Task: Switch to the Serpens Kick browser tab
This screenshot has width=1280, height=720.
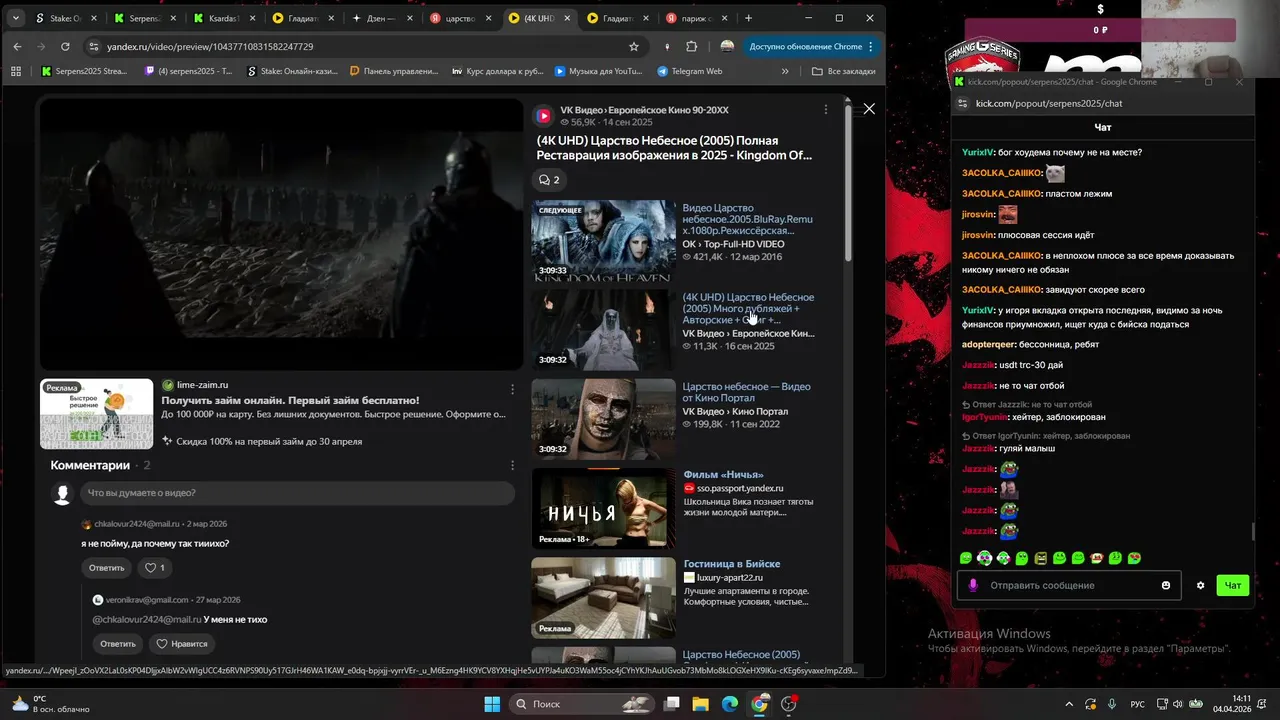Action: click(146, 18)
